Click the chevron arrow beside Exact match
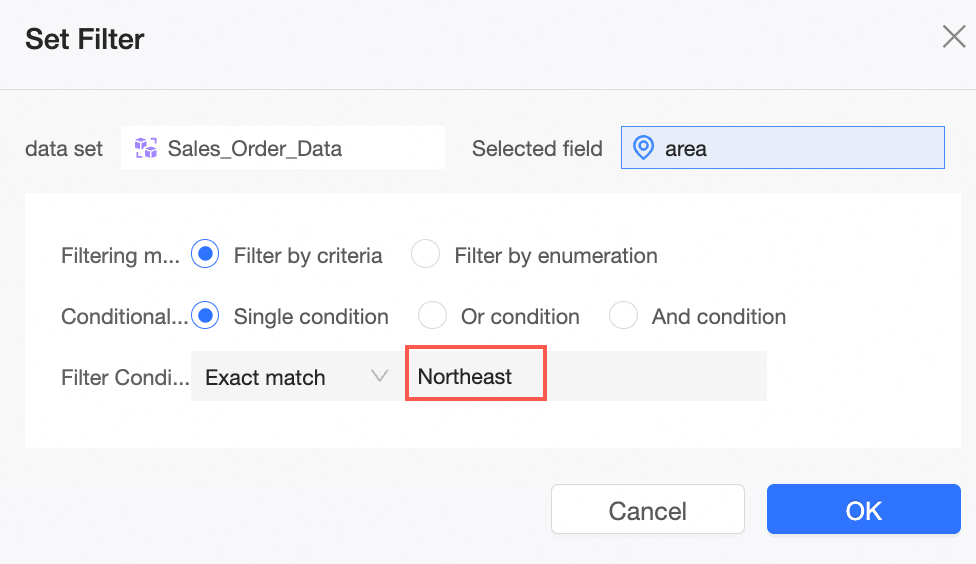 point(379,376)
